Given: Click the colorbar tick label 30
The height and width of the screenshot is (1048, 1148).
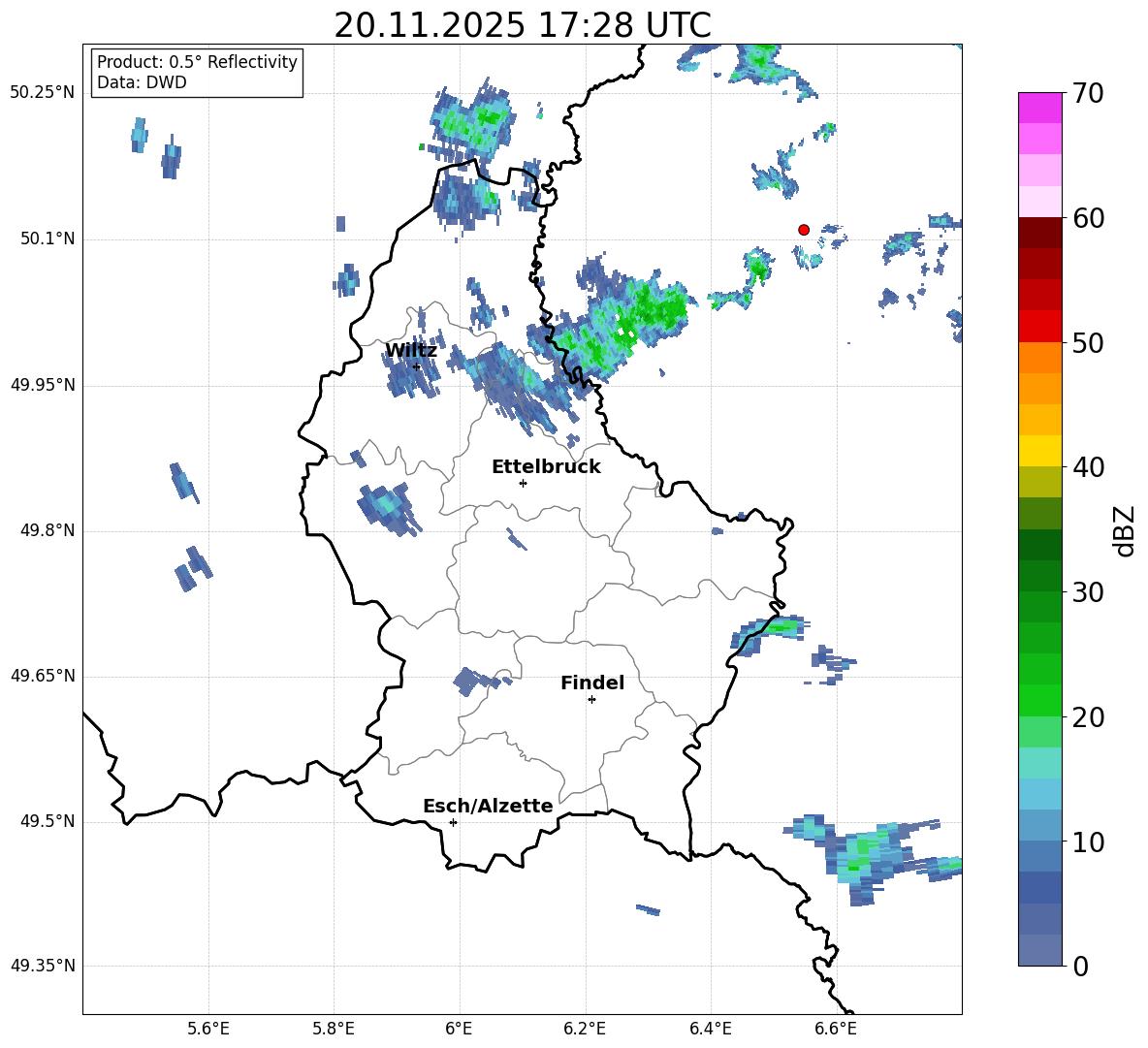Looking at the screenshot, I should (x=1088, y=592).
